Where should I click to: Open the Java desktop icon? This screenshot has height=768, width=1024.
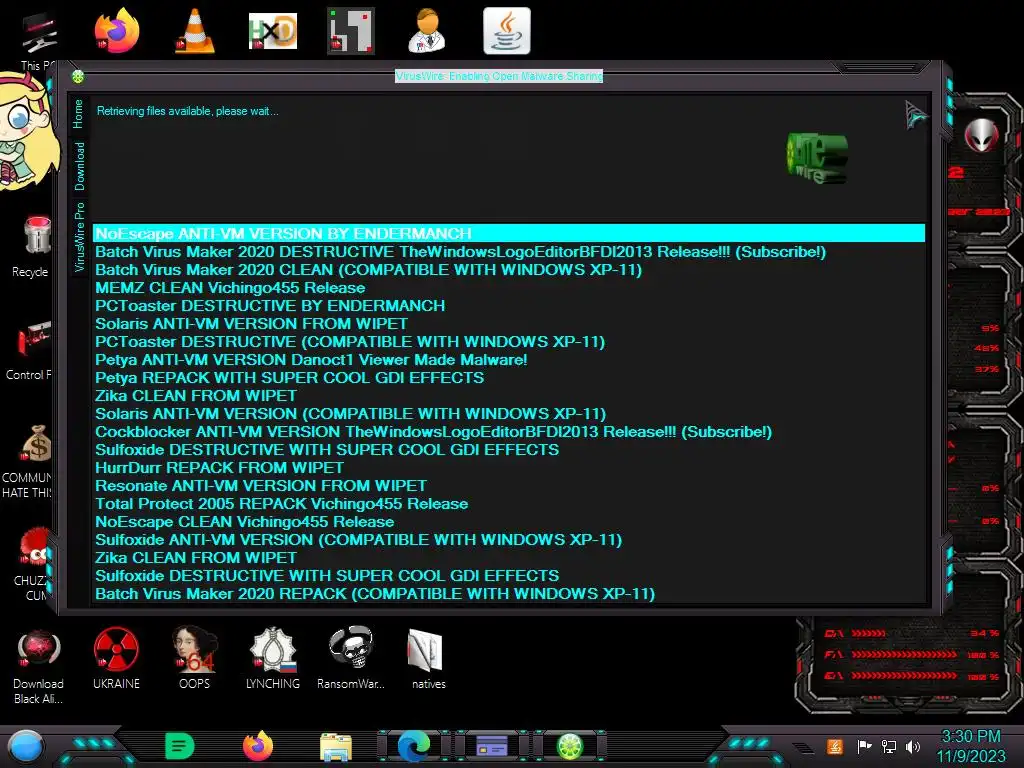click(x=507, y=31)
